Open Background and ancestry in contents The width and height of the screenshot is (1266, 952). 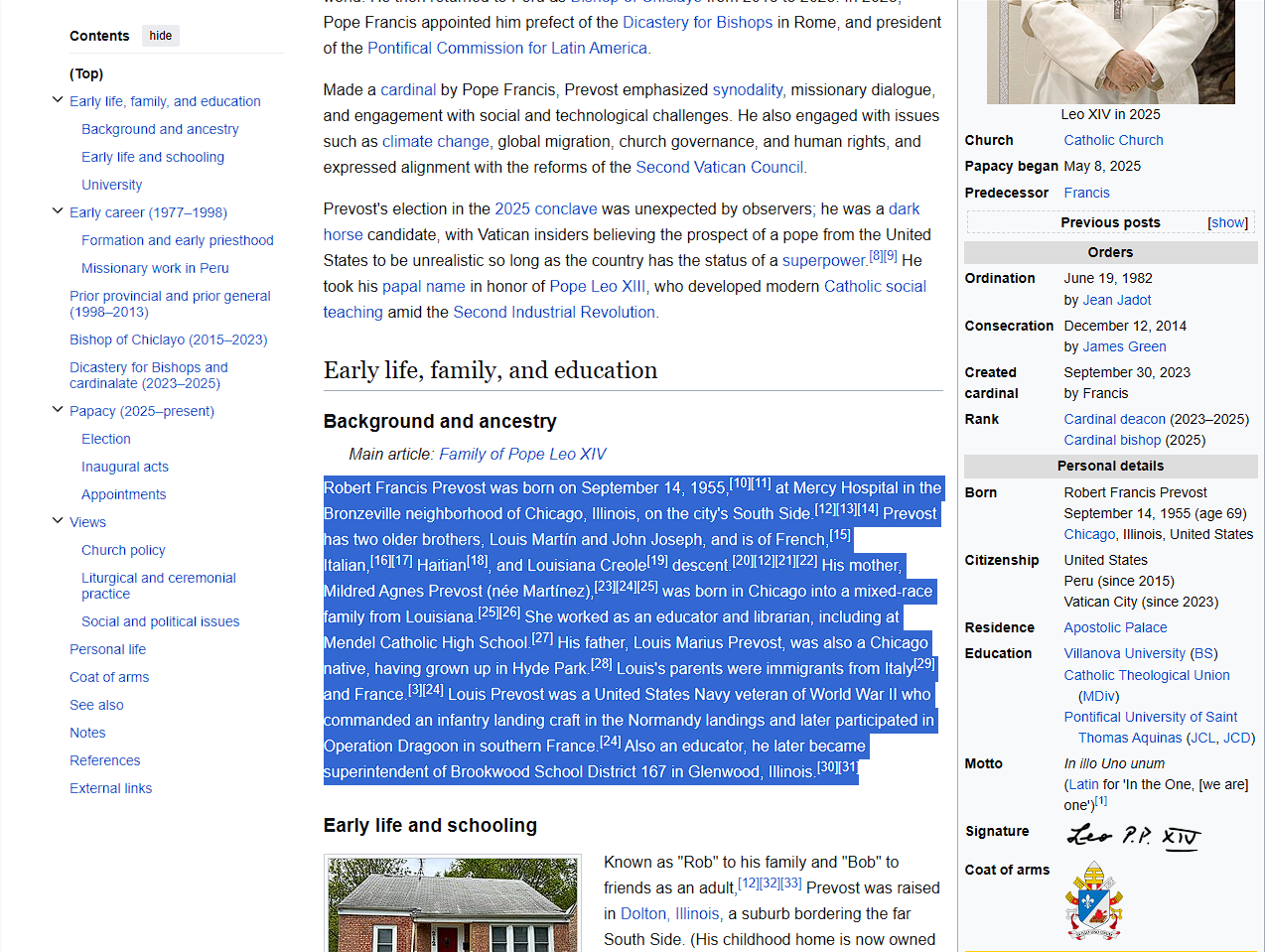point(160,129)
